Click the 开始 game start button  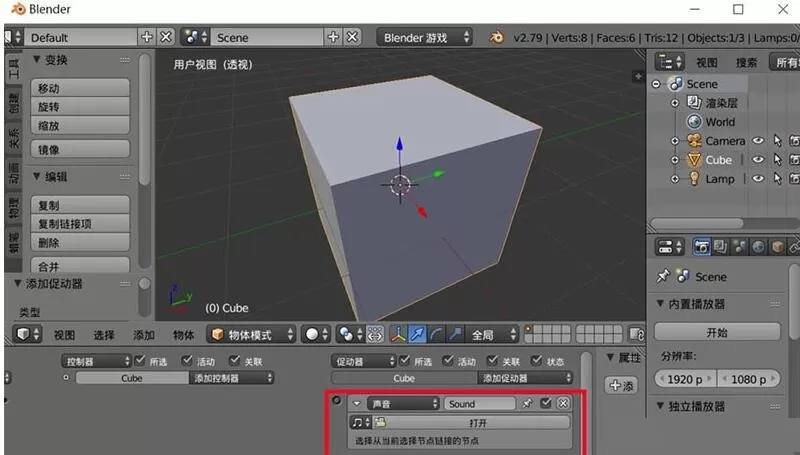click(x=717, y=332)
